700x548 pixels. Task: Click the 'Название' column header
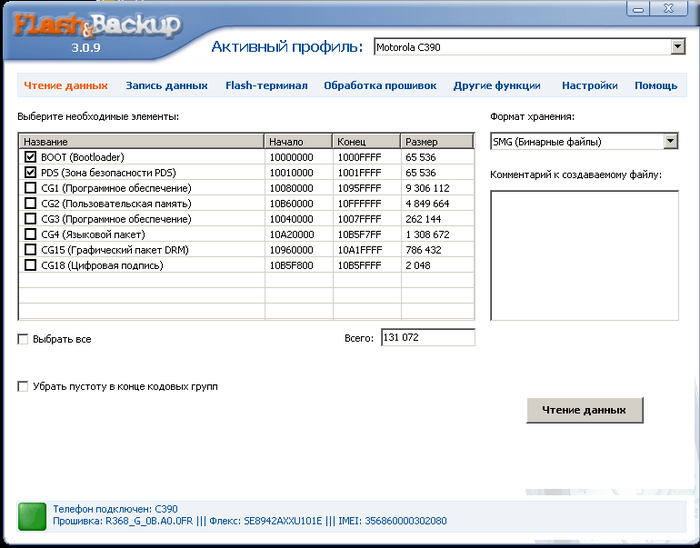tap(142, 141)
